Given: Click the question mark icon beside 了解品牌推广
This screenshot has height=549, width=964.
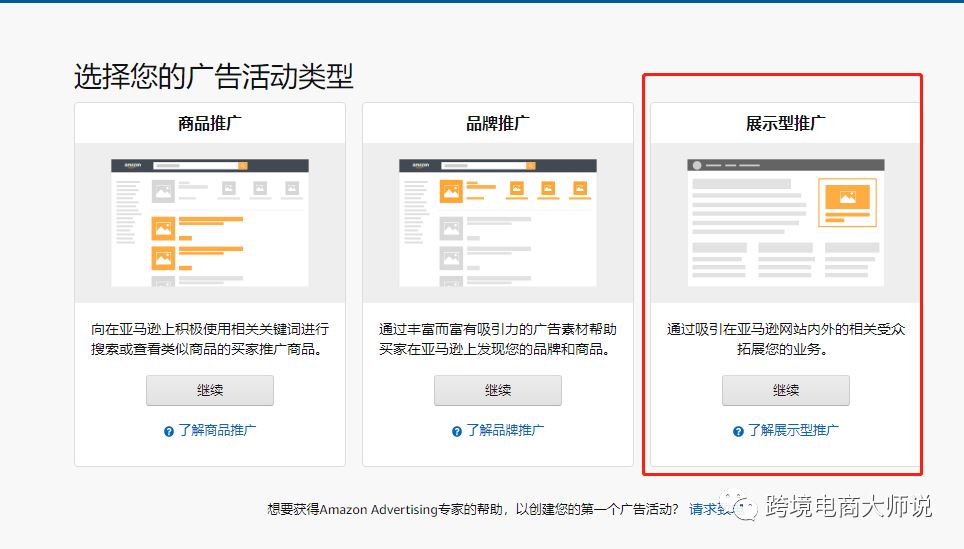Looking at the screenshot, I should pos(456,432).
